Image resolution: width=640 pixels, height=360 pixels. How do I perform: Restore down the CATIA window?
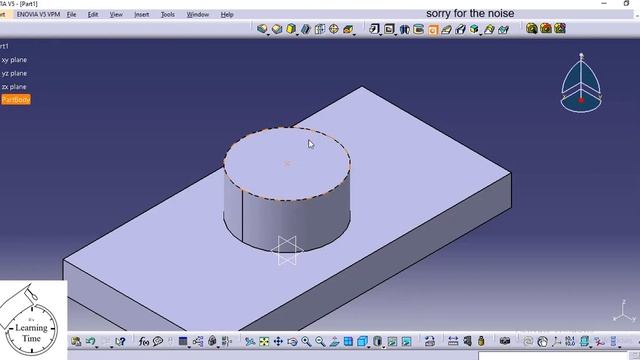(626, 3)
